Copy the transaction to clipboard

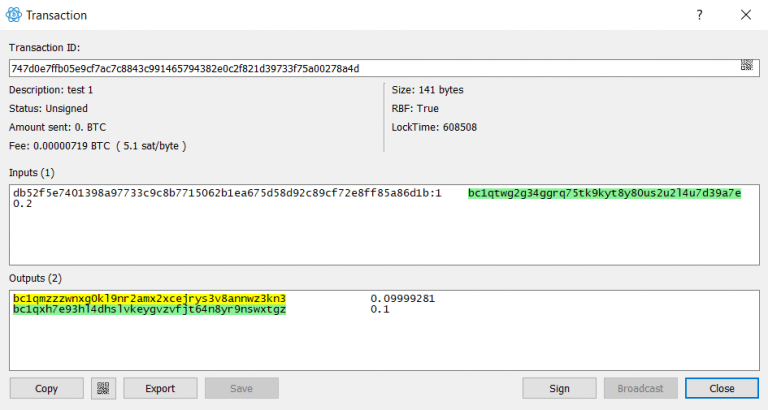click(47, 388)
